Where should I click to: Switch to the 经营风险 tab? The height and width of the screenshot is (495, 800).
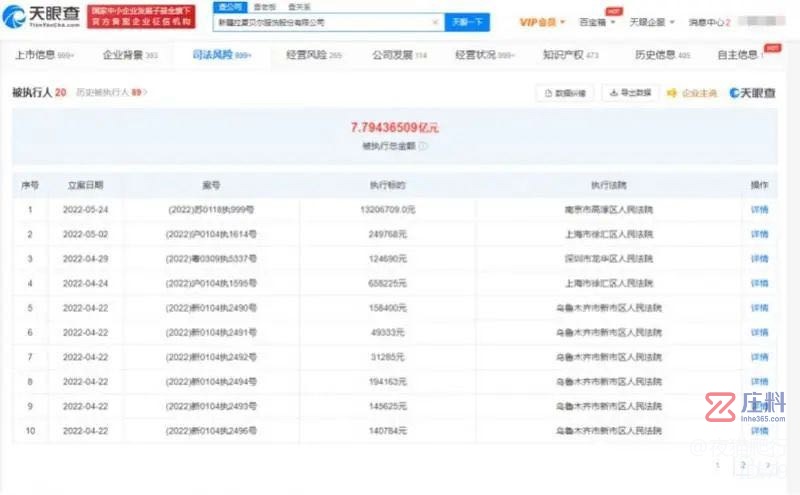pyautogui.click(x=314, y=55)
